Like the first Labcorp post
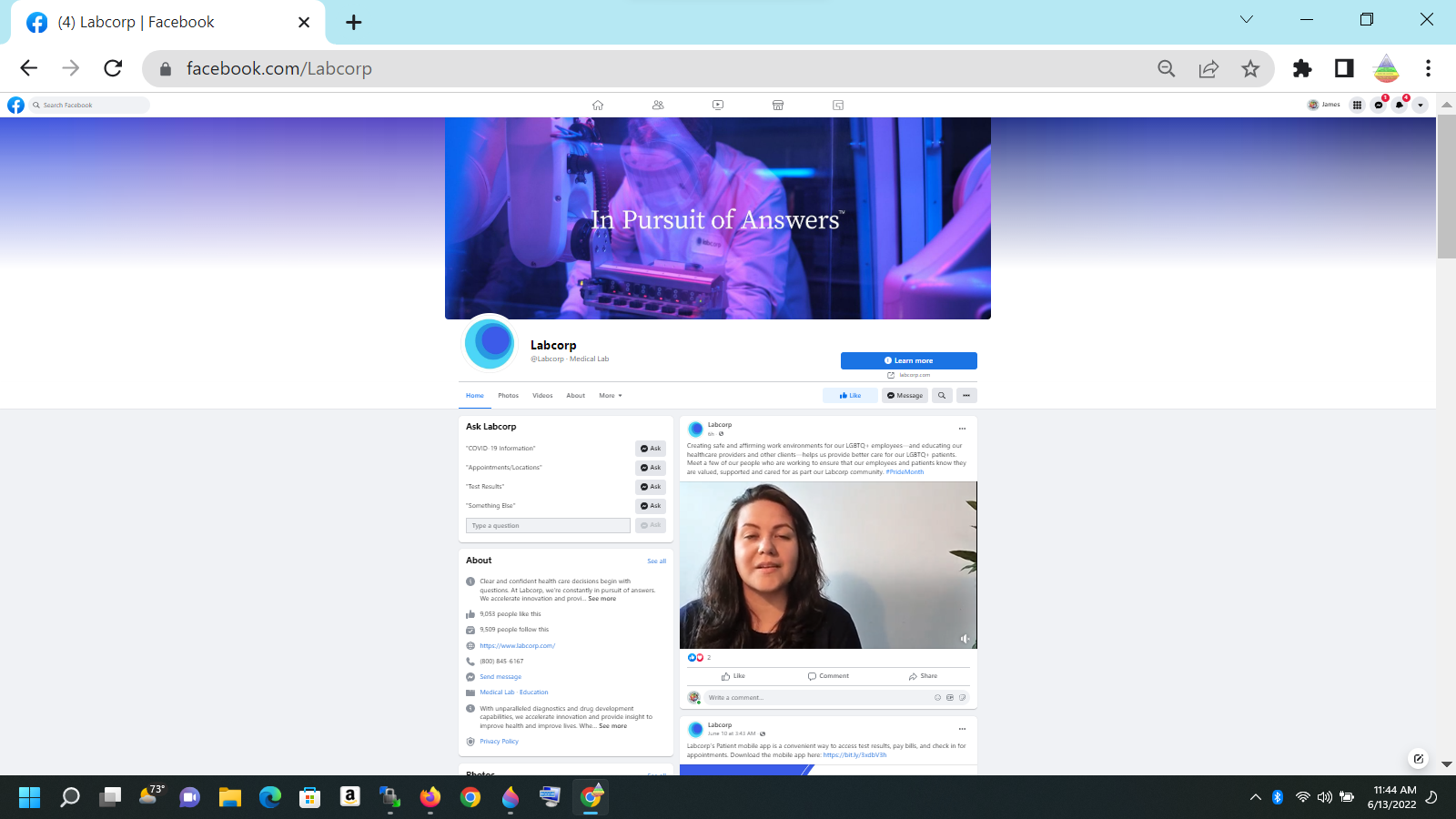The height and width of the screenshot is (819, 1456). tap(733, 676)
